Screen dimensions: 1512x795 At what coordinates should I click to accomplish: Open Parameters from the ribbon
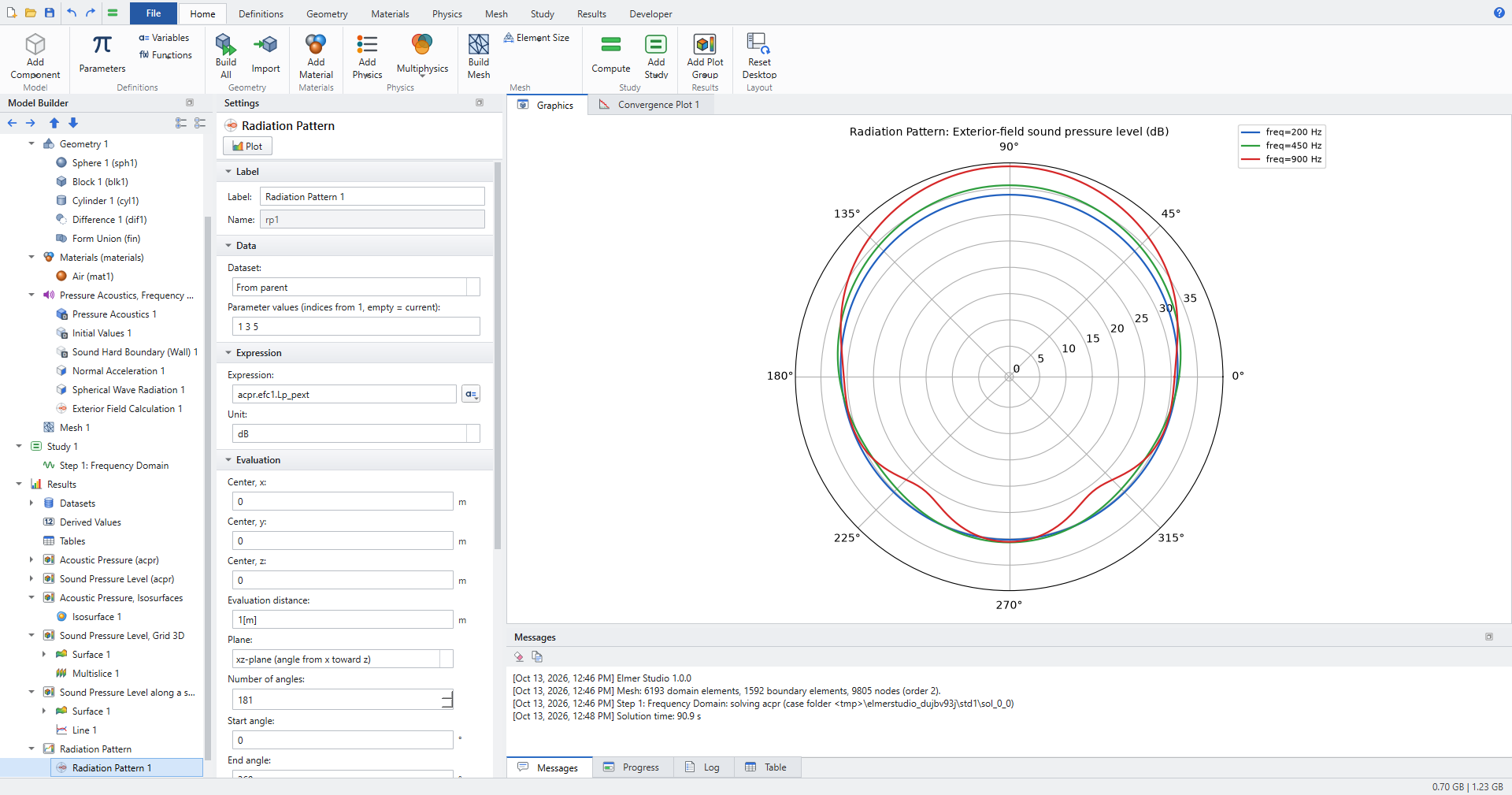coord(102,54)
